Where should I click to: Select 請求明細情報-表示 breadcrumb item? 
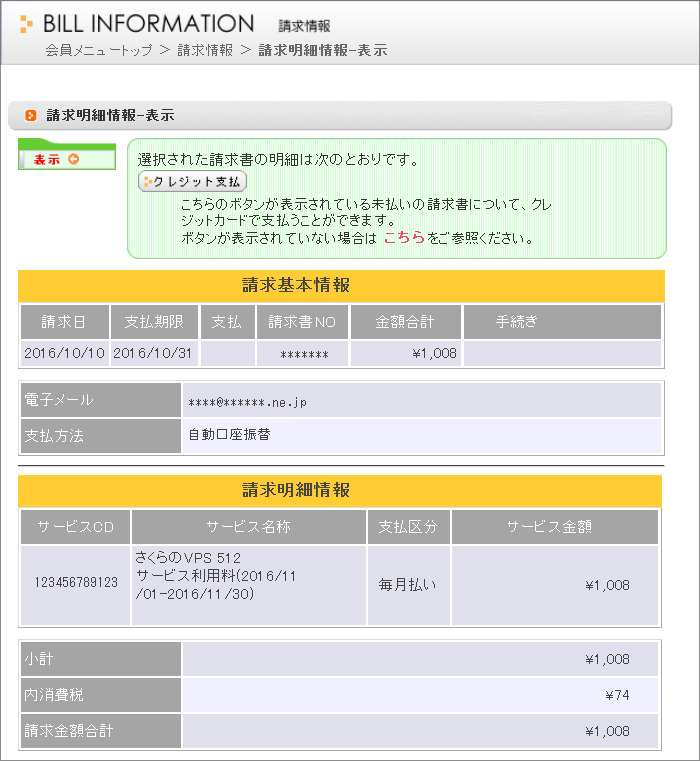point(322,50)
